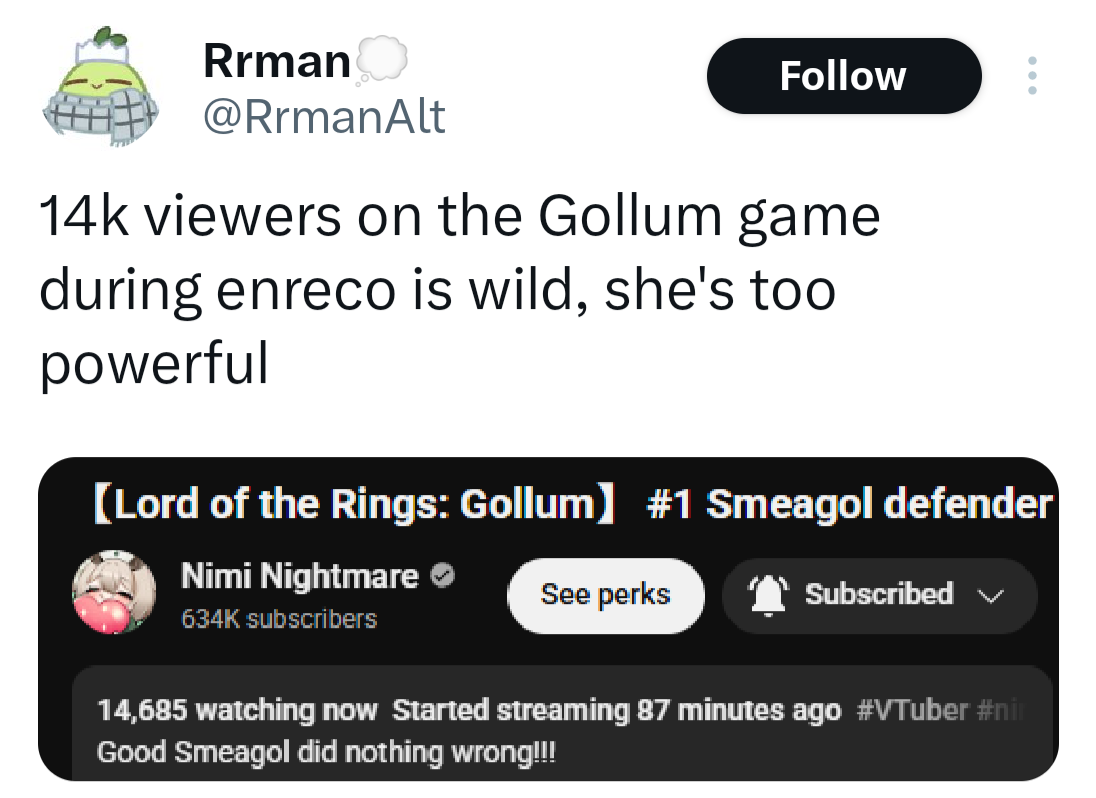
Task: Click the 634K subscribers count
Action: [279, 619]
